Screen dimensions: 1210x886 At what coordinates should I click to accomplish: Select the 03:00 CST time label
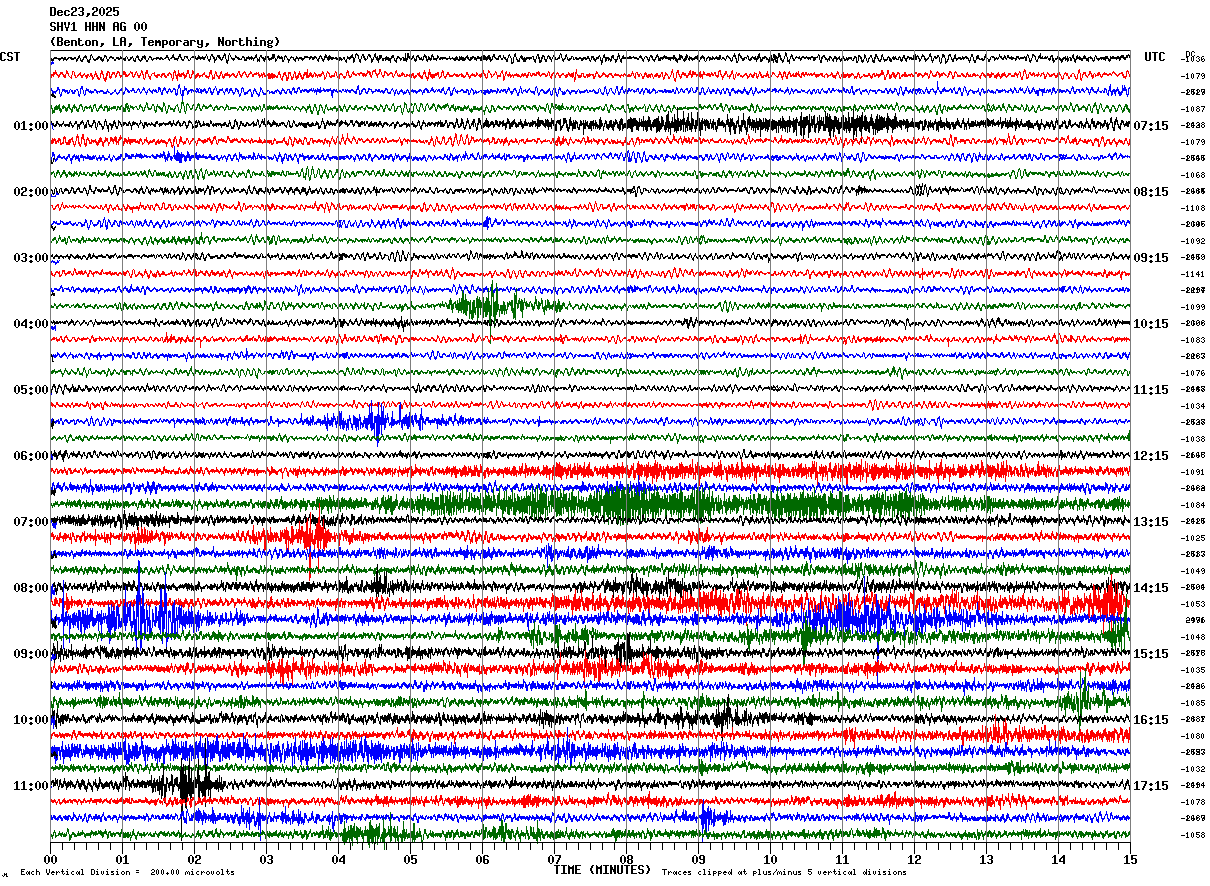click(x=31, y=258)
